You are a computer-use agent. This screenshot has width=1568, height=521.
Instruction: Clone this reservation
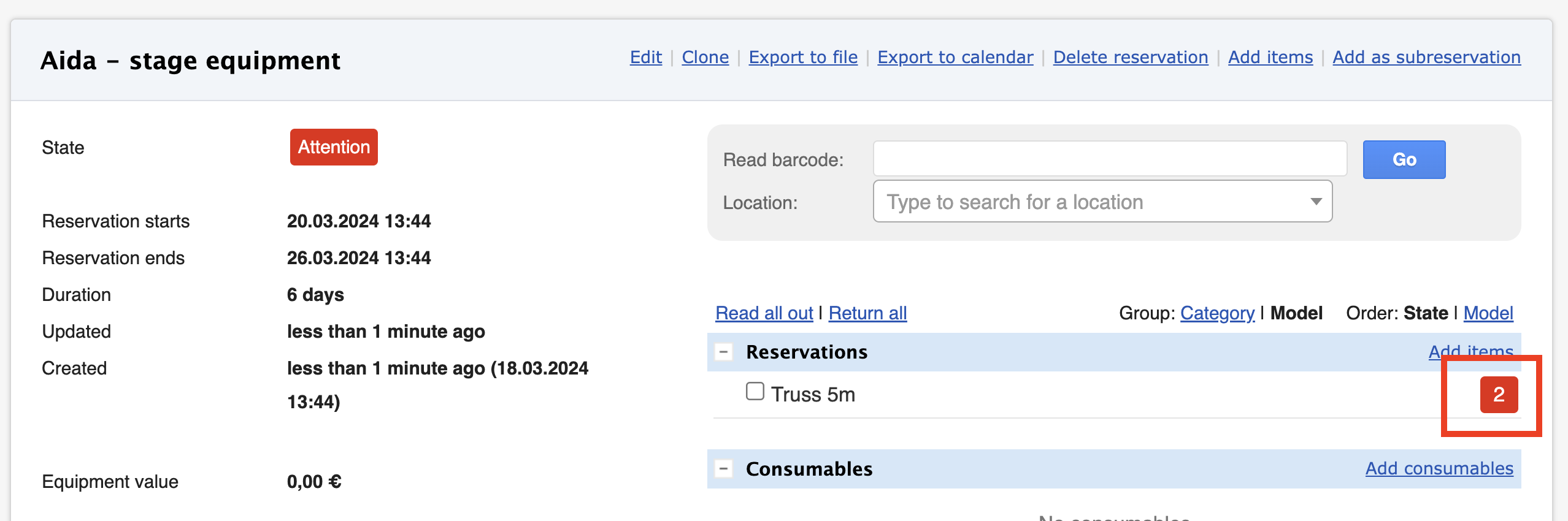coord(705,57)
